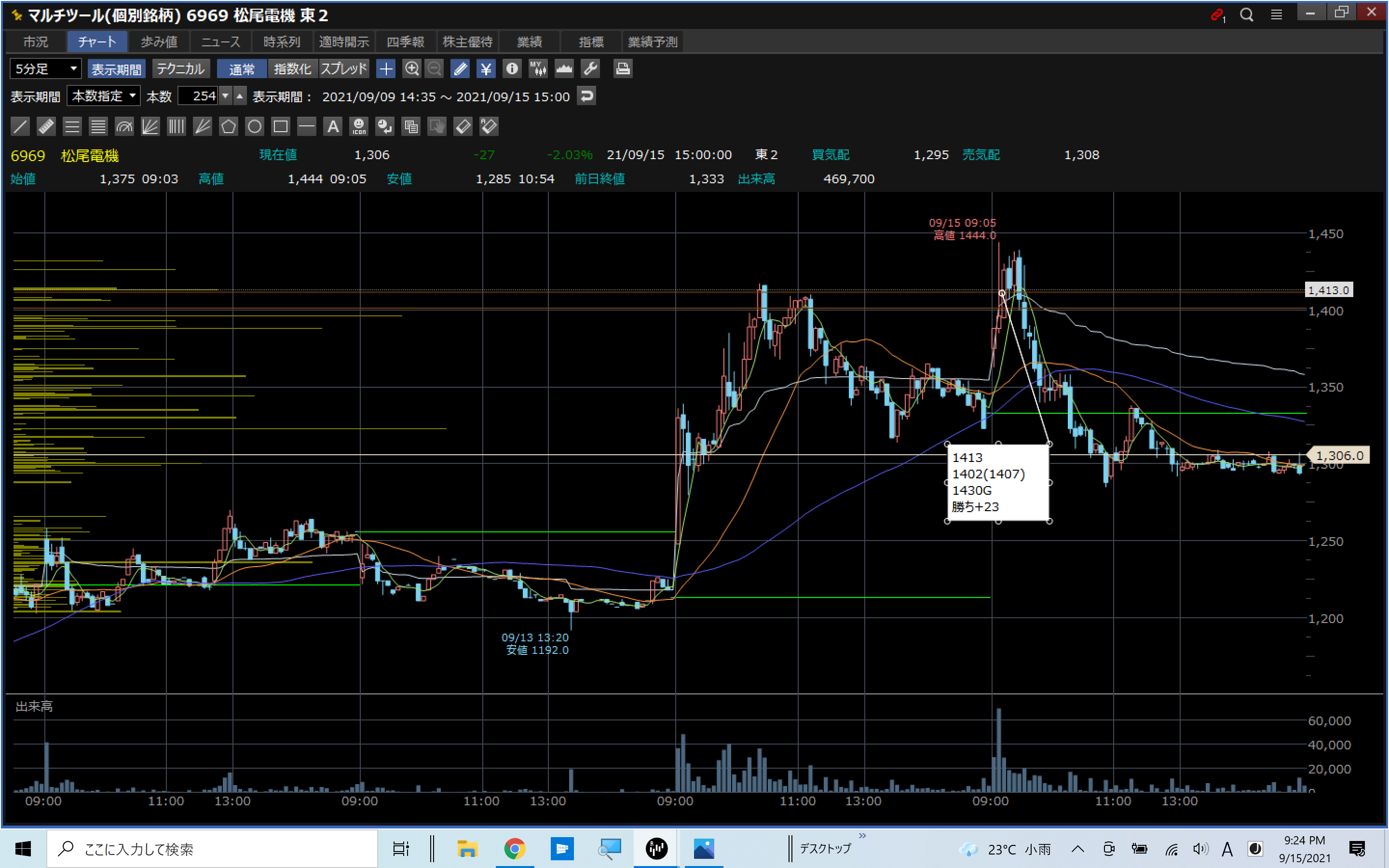
Task: Click the eraser drawing tool
Action: point(463,126)
